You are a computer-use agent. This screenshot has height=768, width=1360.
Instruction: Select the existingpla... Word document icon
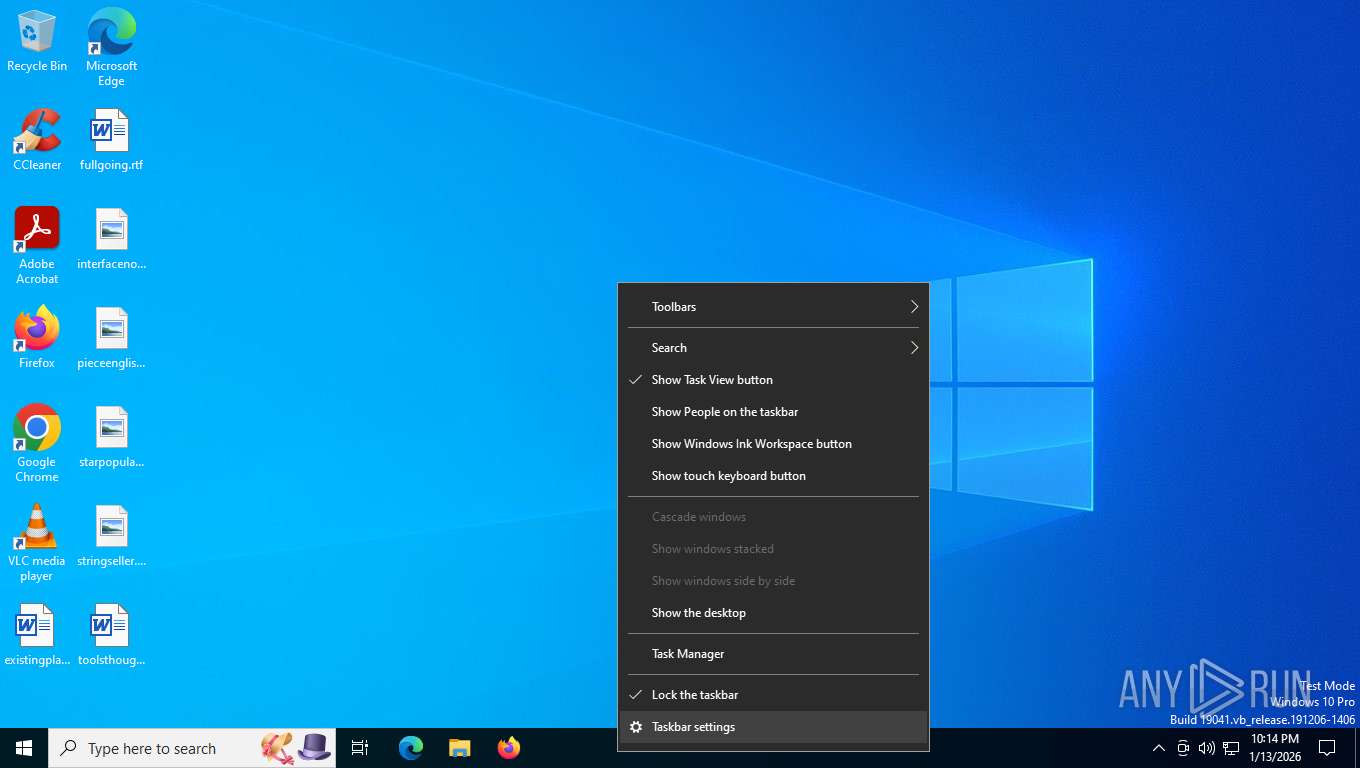click(x=37, y=635)
